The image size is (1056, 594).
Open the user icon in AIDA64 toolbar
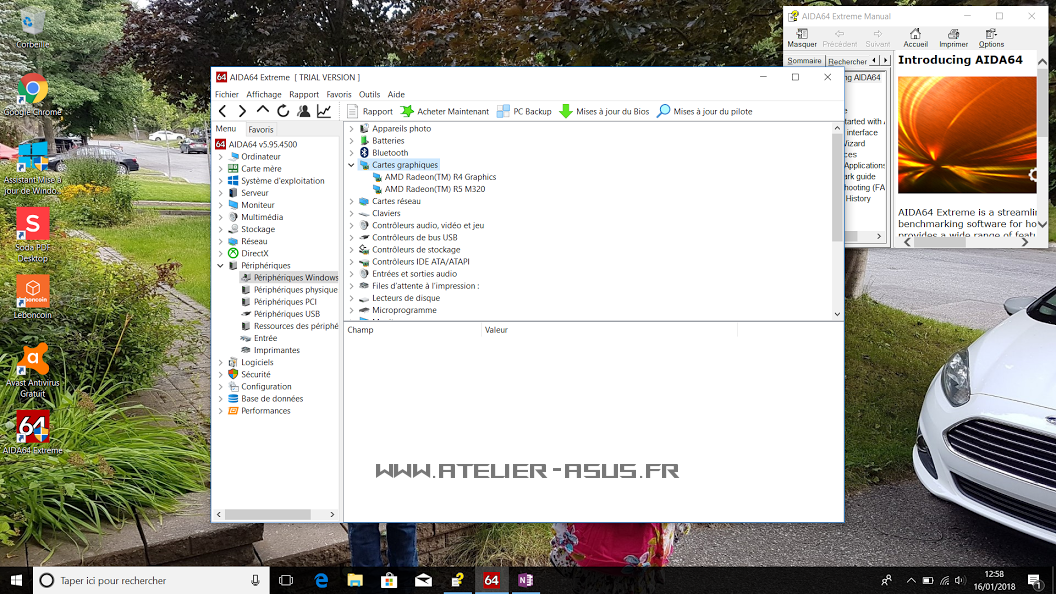click(304, 111)
